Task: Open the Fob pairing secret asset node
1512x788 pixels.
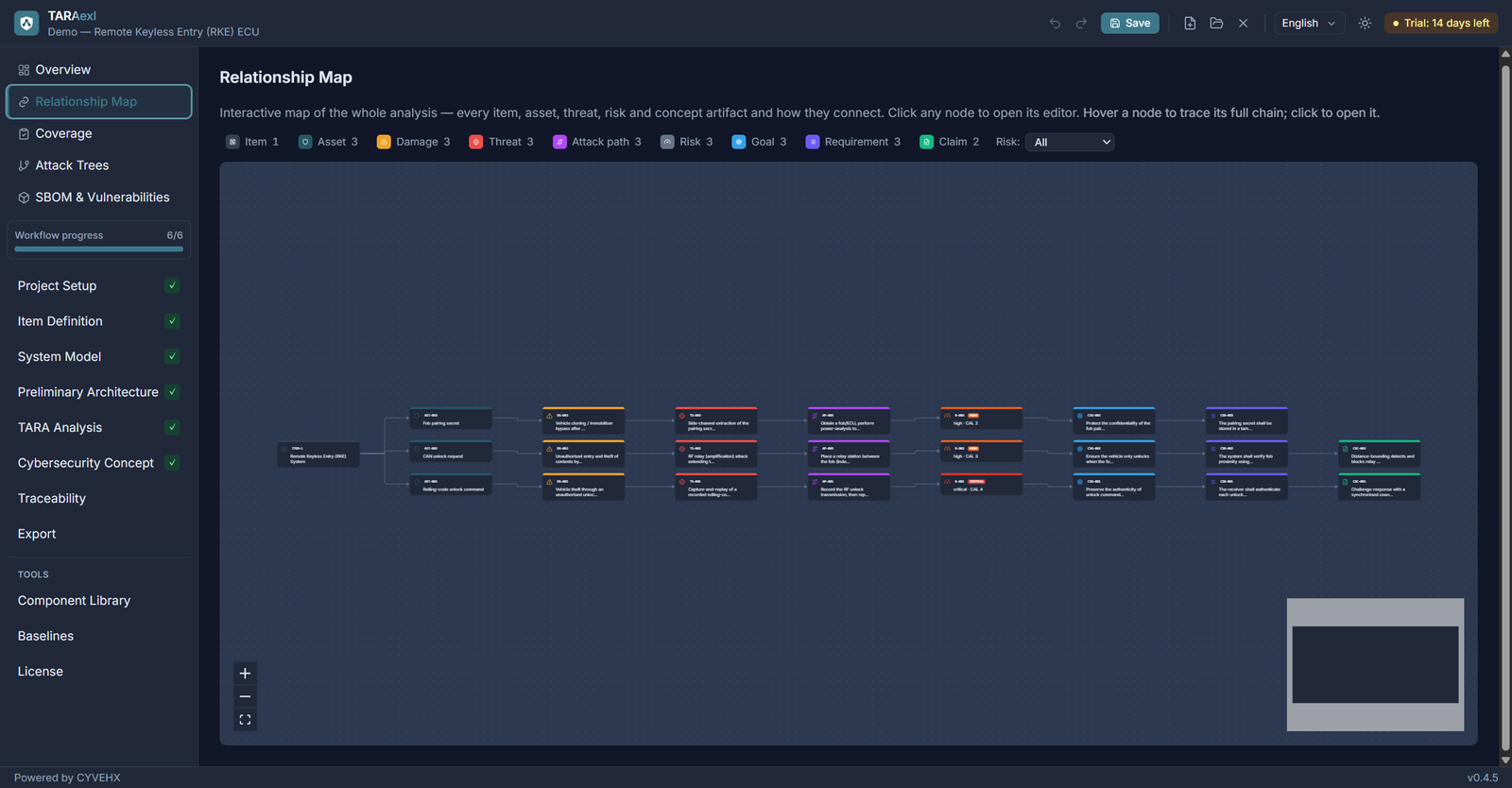Action: 451,419
